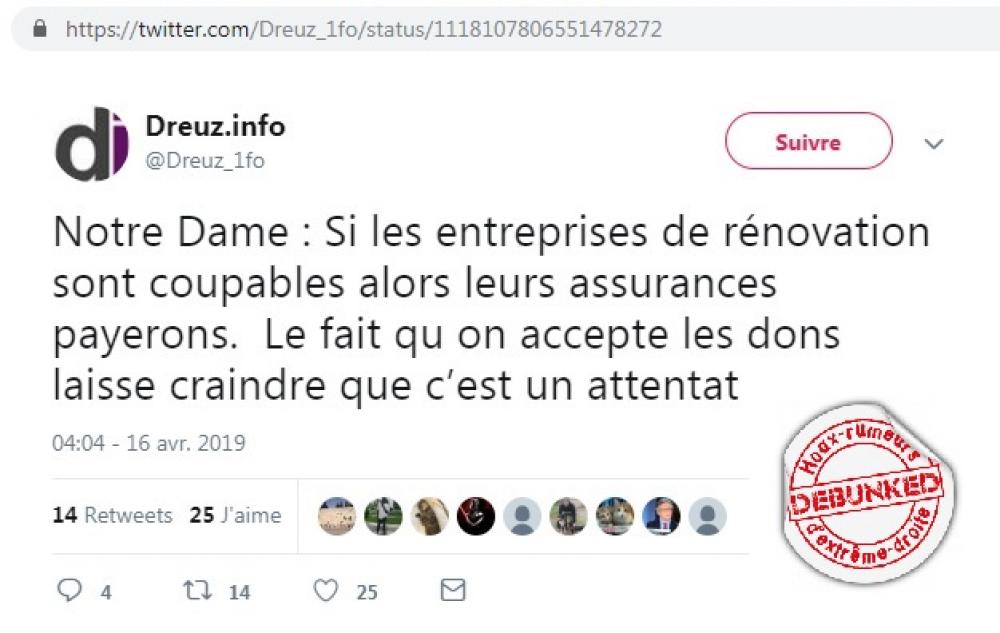The width and height of the screenshot is (1000, 633).
Task: Retweet using the retweet arrows icon
Action: [x=198, y=590]
